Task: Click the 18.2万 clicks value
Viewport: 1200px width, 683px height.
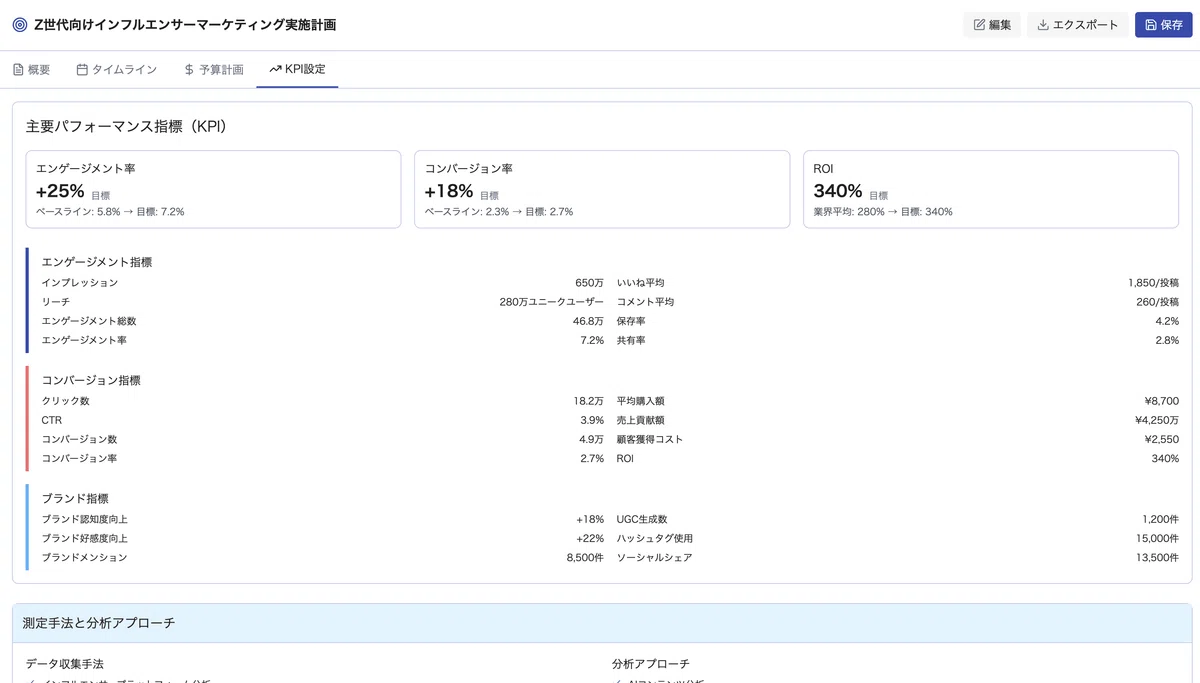Action: click(x=589, y=401)
